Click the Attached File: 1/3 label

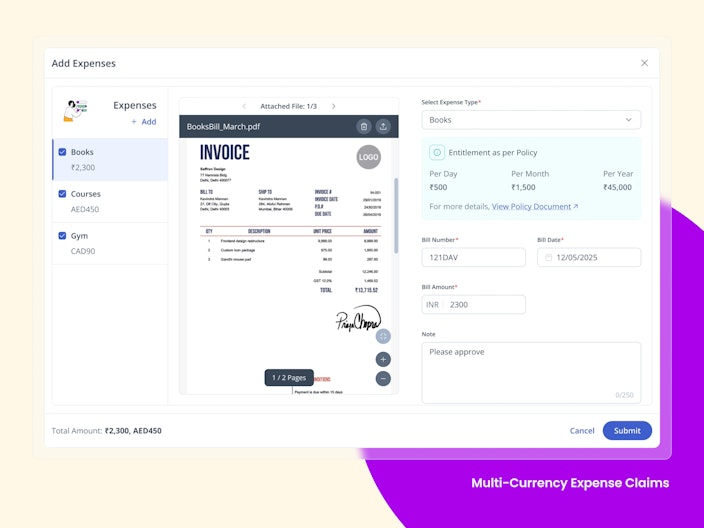289,106
